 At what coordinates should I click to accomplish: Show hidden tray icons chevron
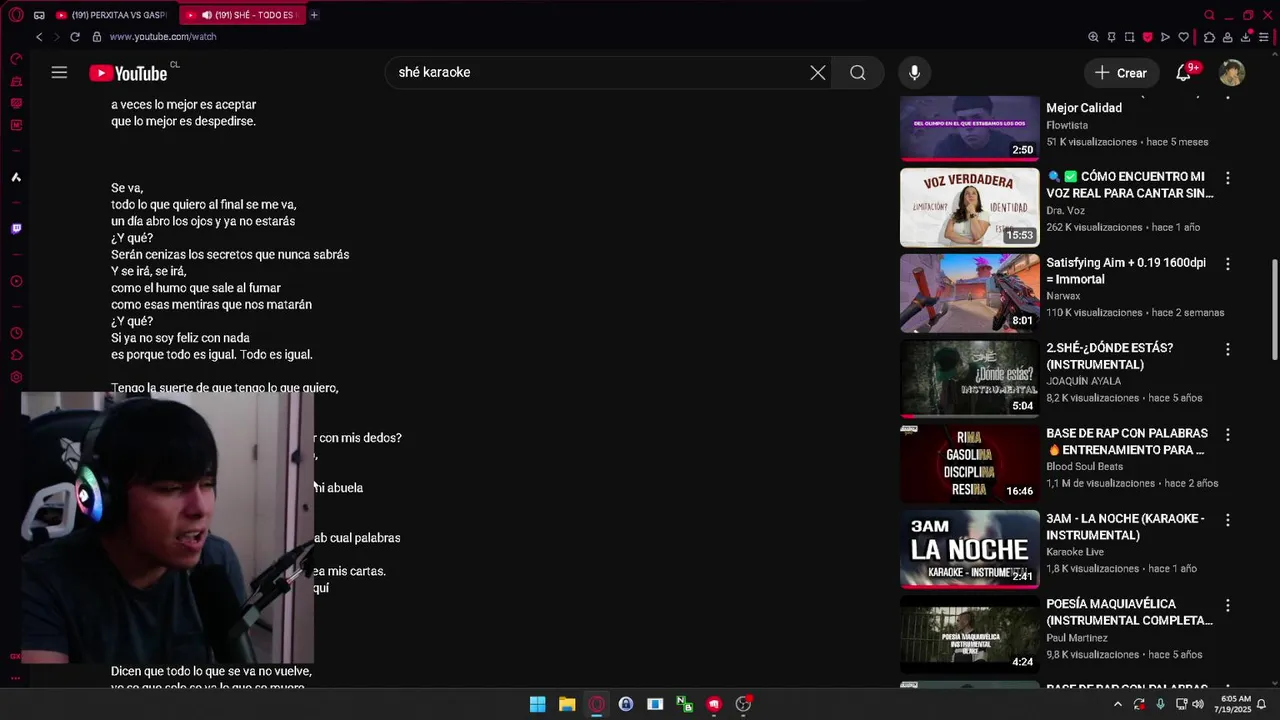pos(1117,704)
